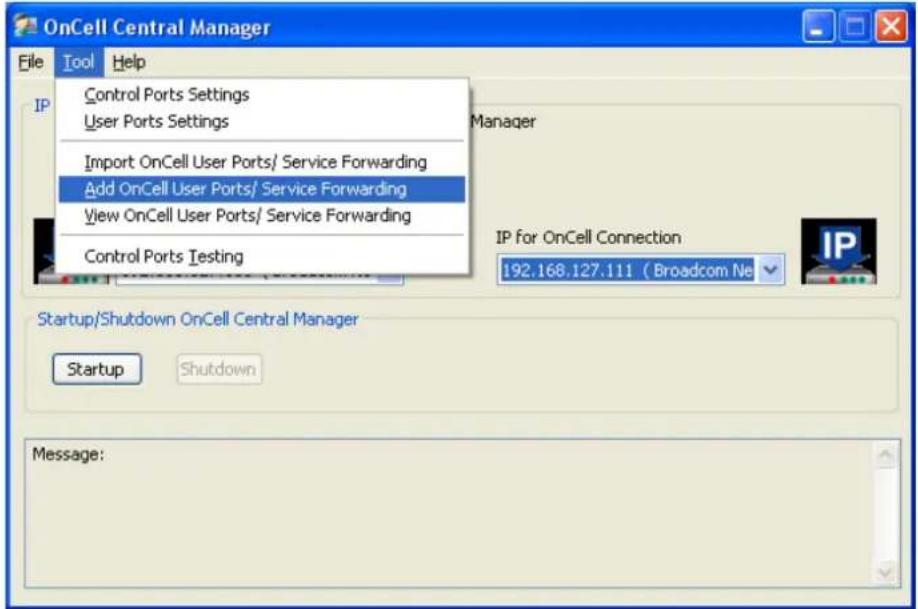Open the File menu
The height and width of the screenshot is (609, 918).
(x=30, y=62)
